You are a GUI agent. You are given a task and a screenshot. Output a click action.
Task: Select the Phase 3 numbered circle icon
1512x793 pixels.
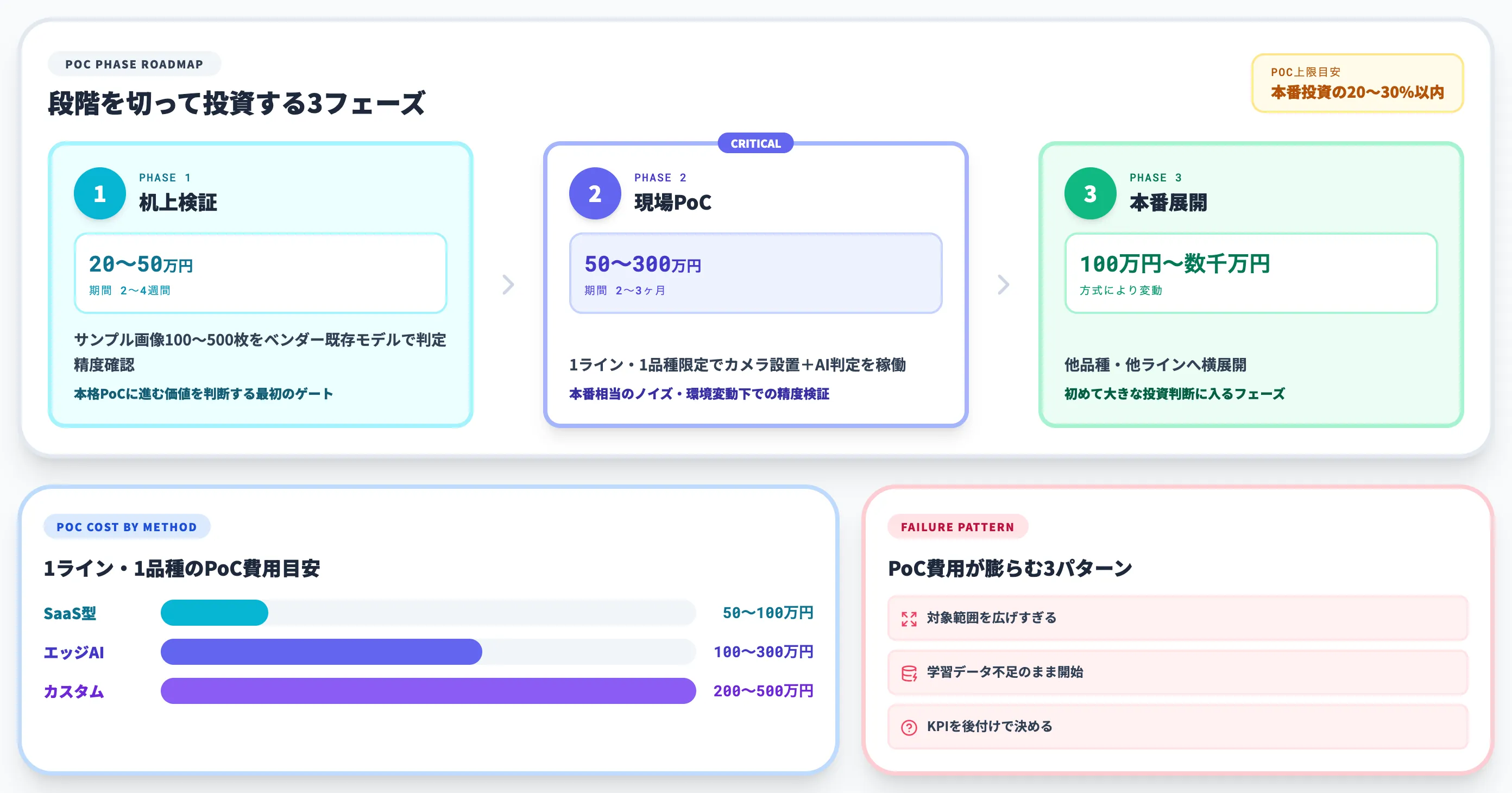point(1090,193)
